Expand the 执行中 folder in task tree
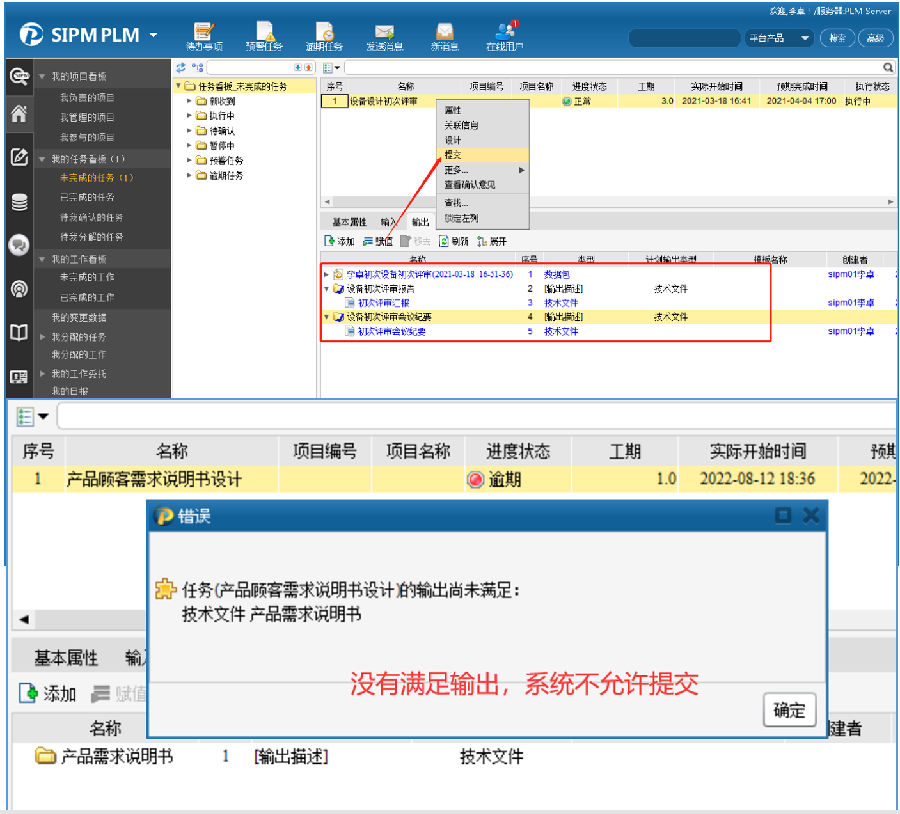Viewport: 900px width, 814px height. point(189,116)
